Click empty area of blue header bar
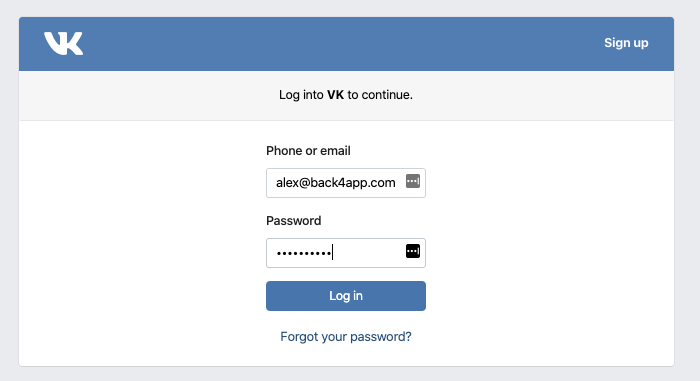 [339, 44]
